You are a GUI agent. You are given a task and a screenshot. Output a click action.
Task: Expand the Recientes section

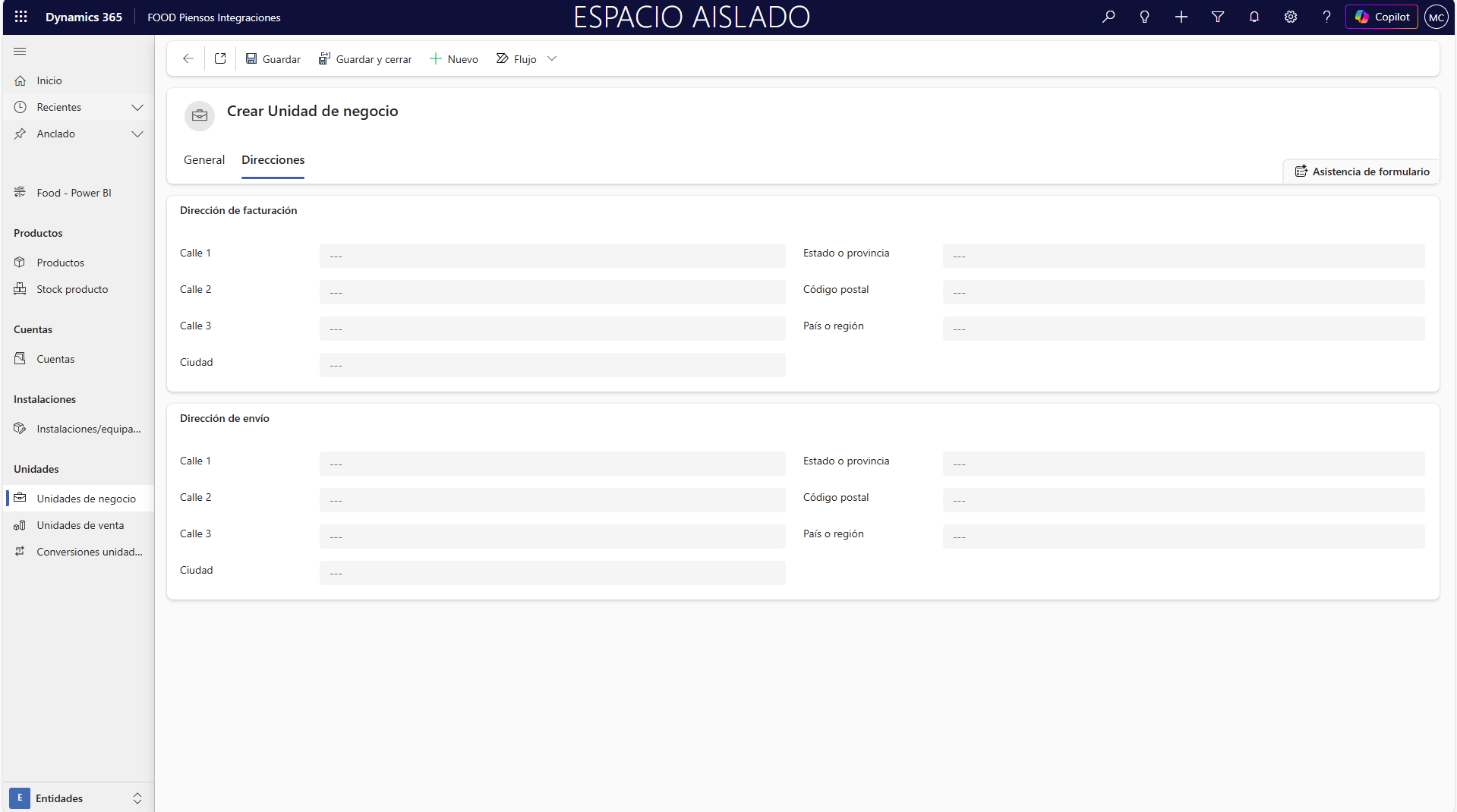137,107
